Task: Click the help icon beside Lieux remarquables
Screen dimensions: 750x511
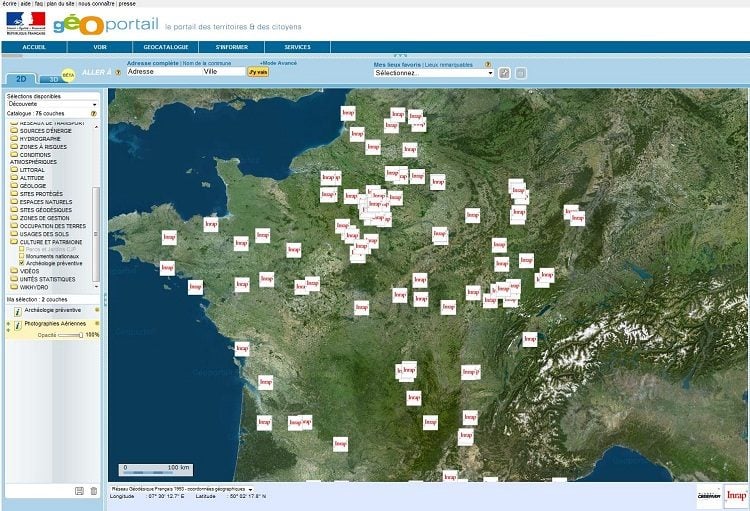Action: coord(488,63)
